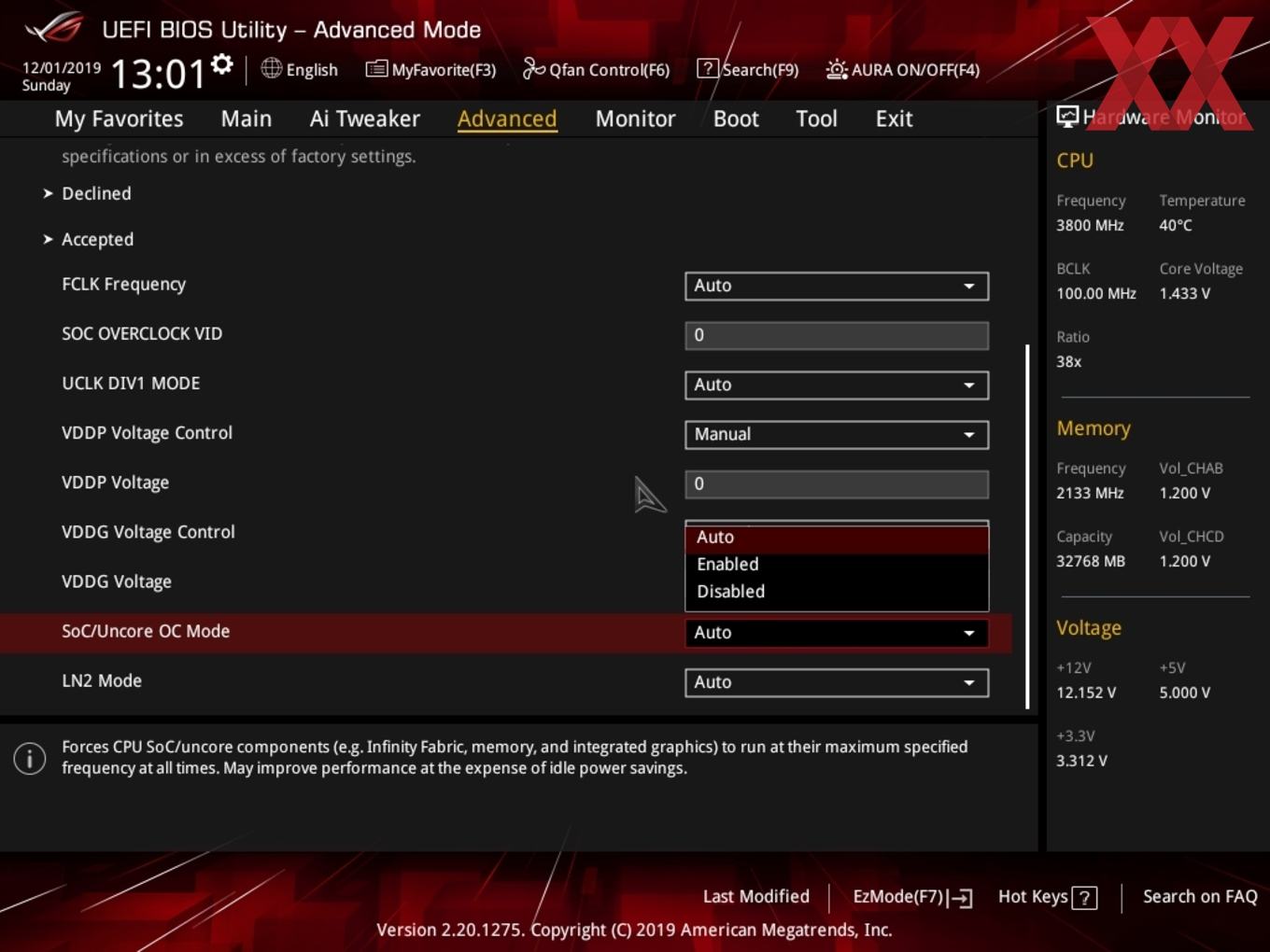Click CPU Temperature value 40°C

pos(1176,226)
